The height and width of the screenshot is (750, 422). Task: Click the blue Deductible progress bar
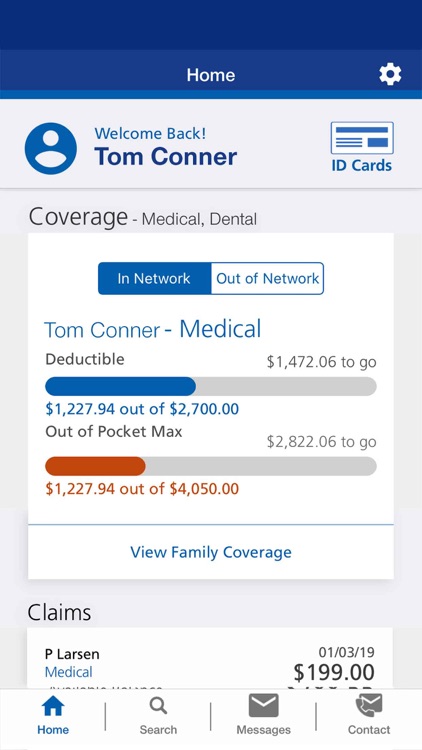(211, 386)
